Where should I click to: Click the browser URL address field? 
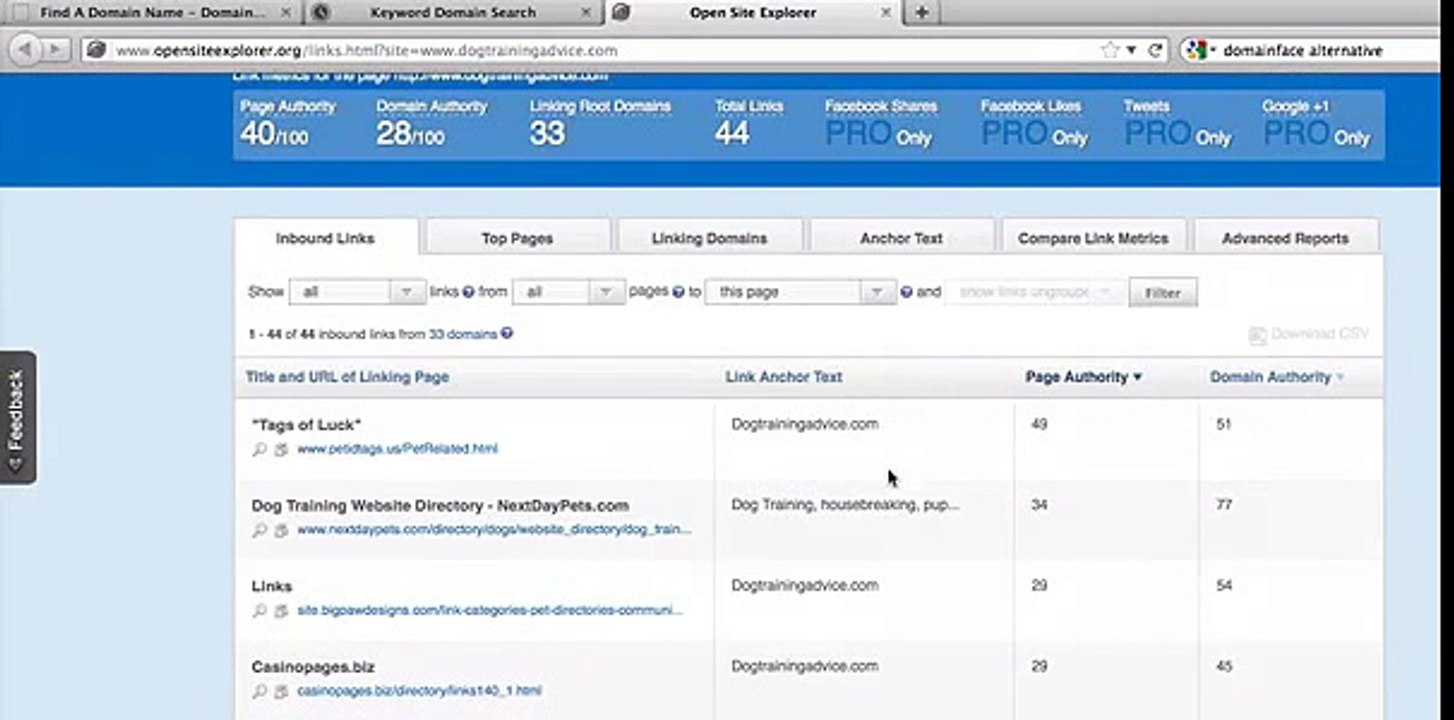pyautogui.click(x=600, y=50)
